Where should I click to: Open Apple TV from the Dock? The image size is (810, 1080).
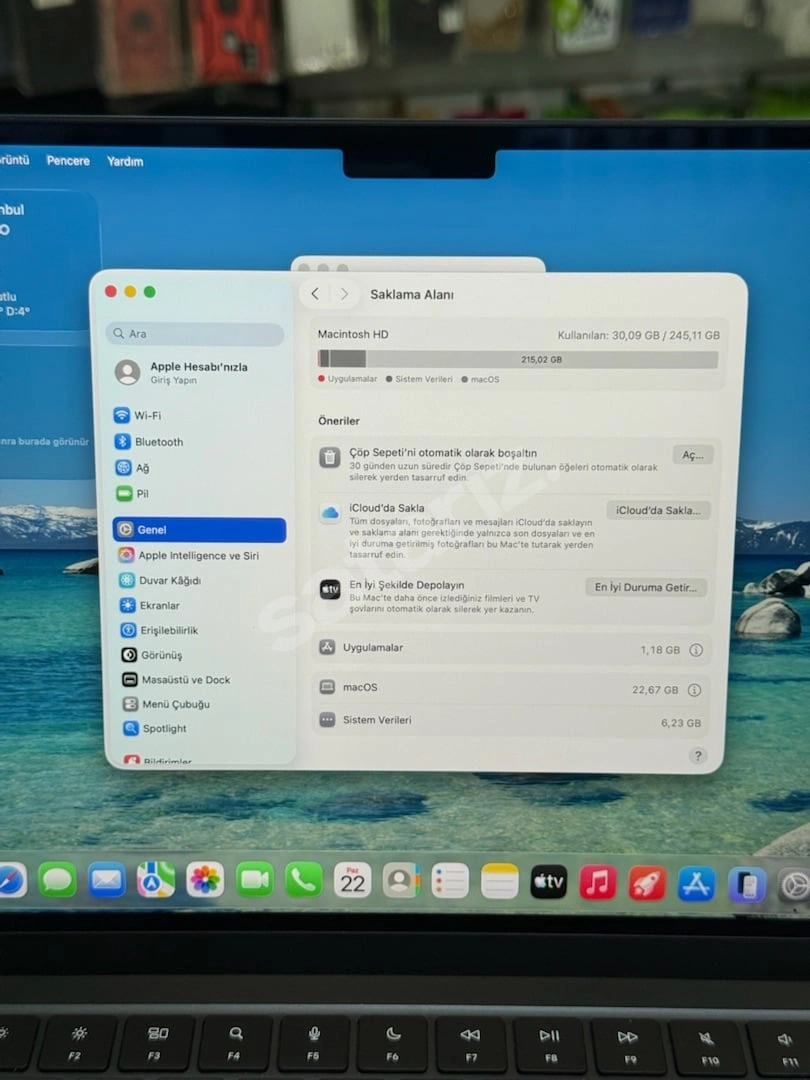pyautogui.click(x=549, y=882)
